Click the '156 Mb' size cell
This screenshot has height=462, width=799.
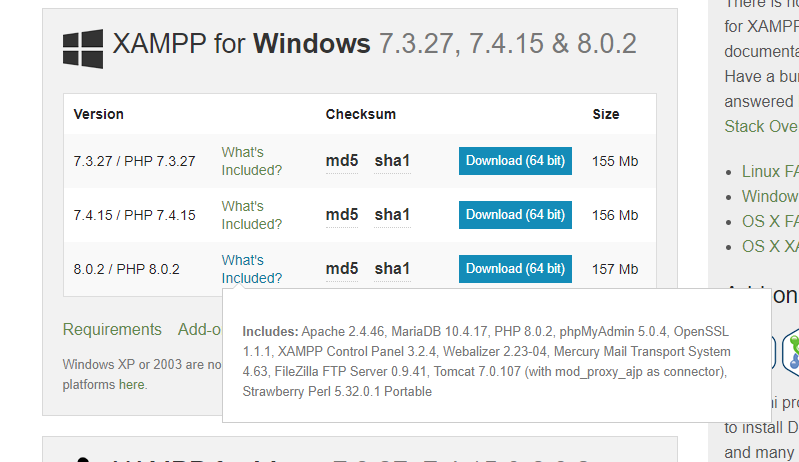tap(615, 215)
